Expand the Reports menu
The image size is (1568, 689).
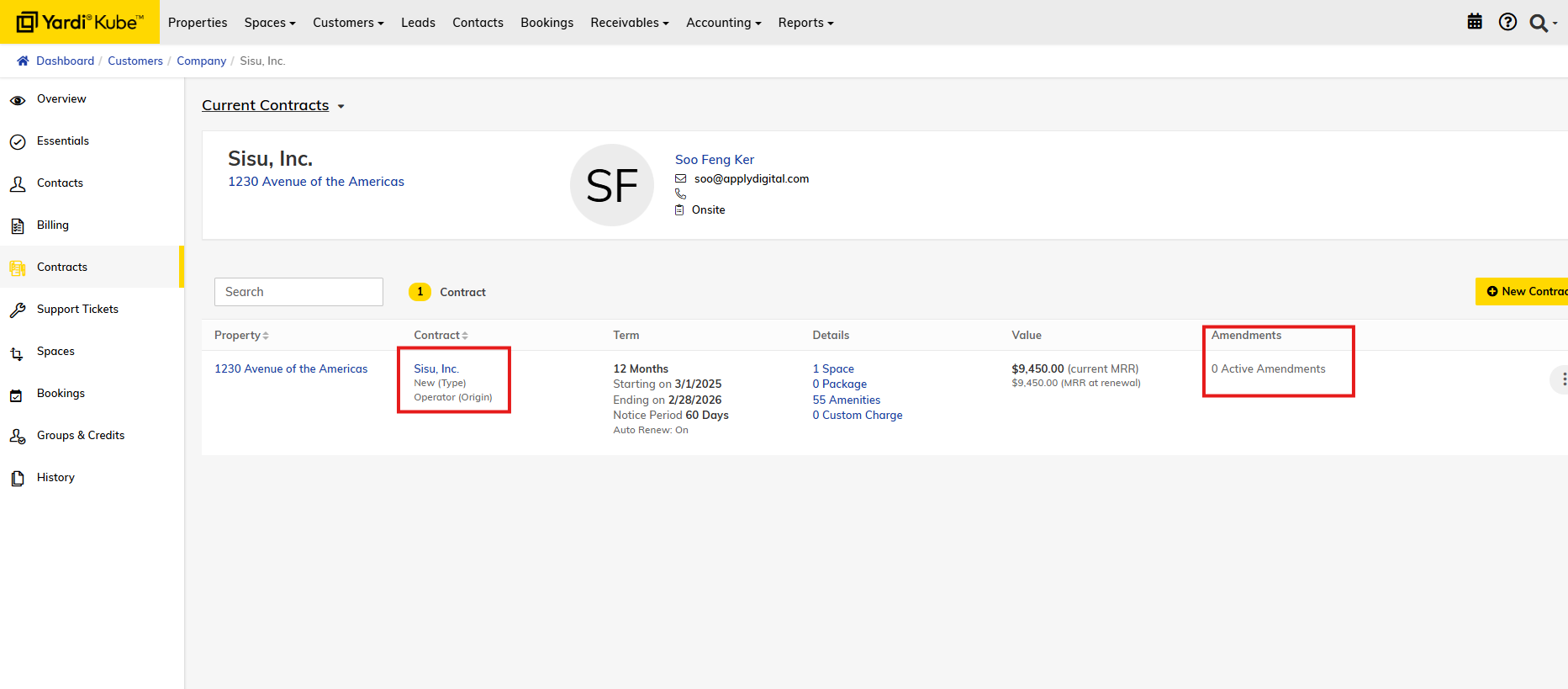805,23
